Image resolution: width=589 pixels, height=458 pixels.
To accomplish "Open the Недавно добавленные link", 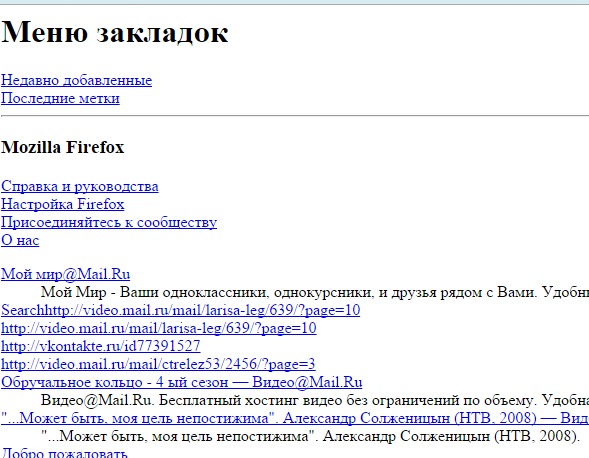I will [x=76, y=80].
